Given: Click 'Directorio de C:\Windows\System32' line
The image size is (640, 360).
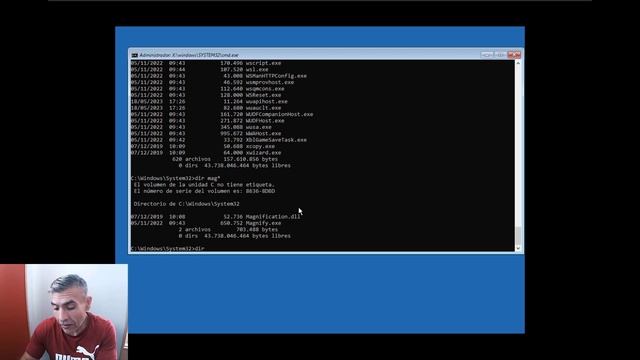Looking at the screenshot, I should pyautogui.click(x=187, y=204).
